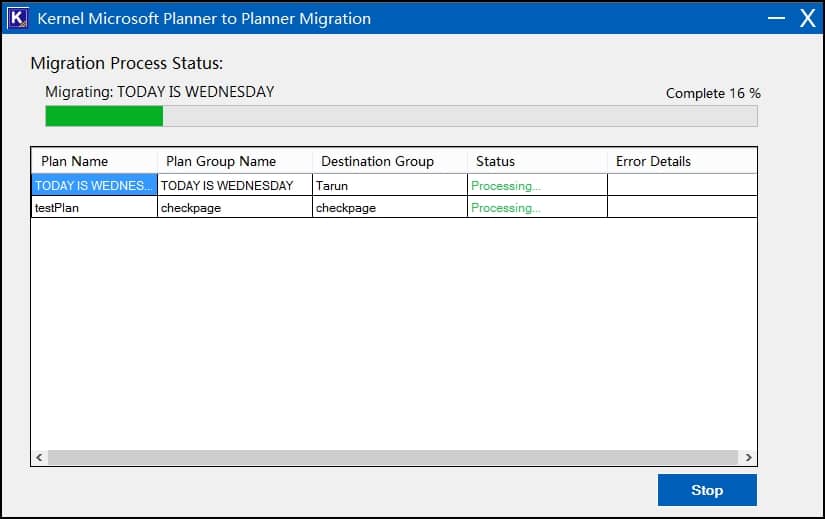Click the checkpage destination group cell
Screen dimensions: 825x519
point(389,207)
